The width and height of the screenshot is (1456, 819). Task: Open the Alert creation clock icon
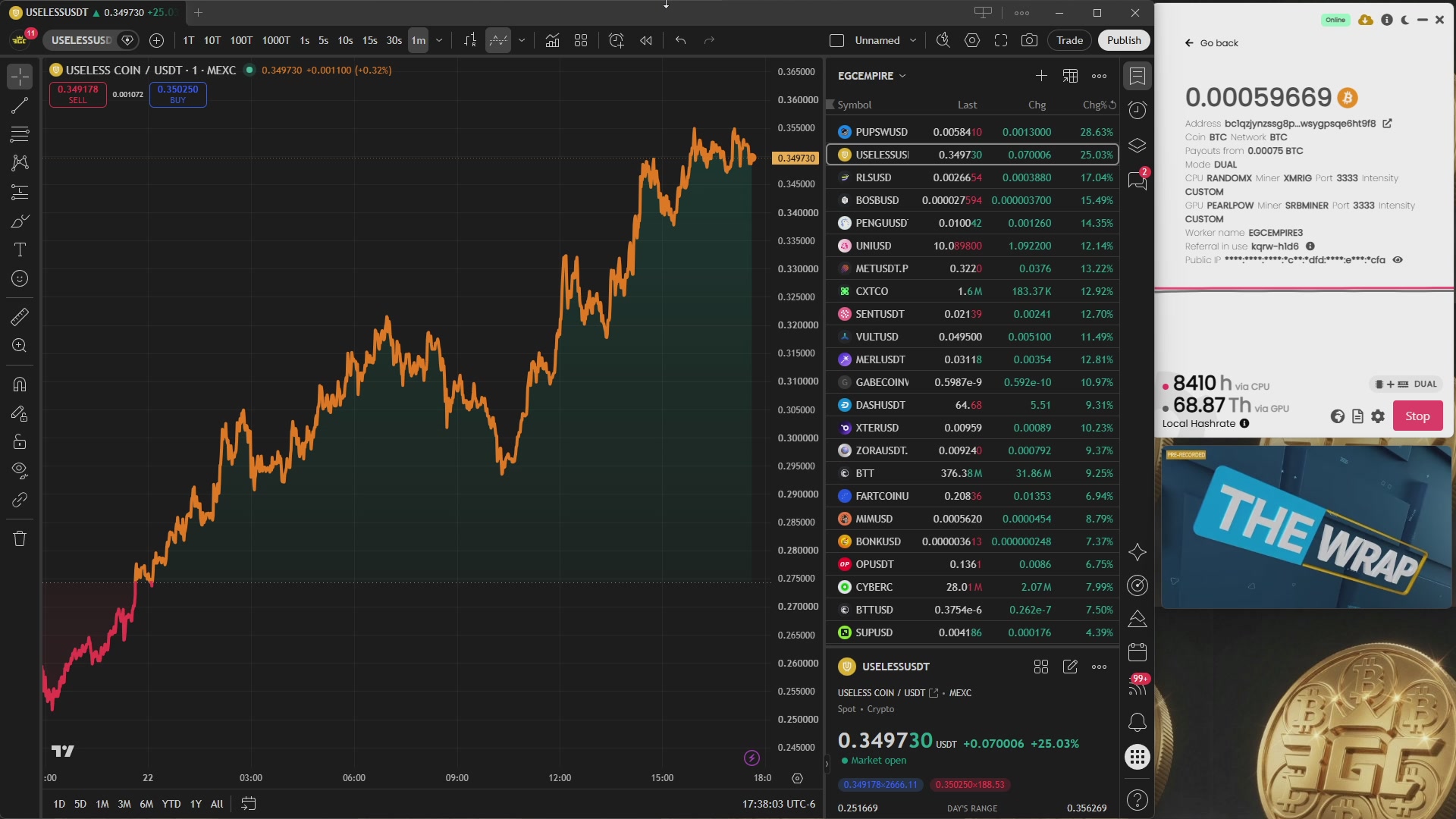pos(616,40)
